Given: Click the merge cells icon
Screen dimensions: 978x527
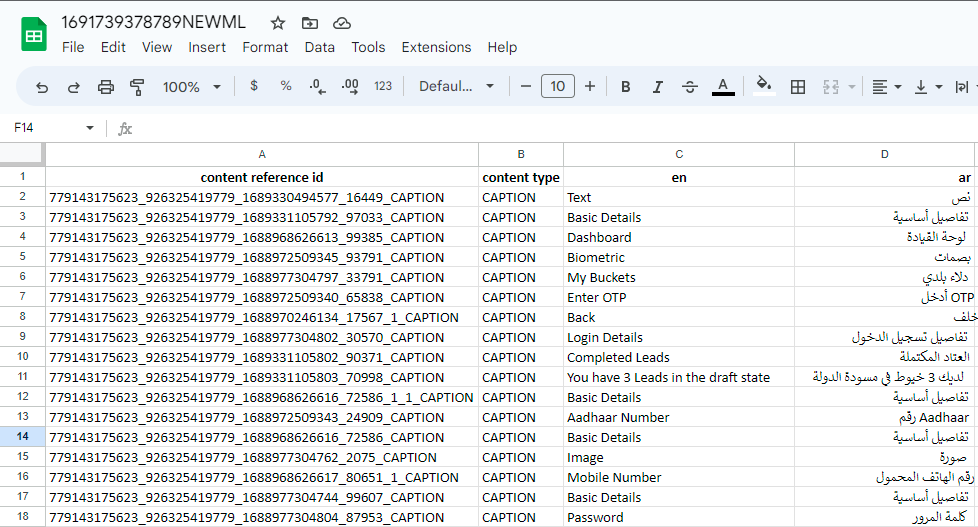Looking at the screenshot, I should click(x=831, y=87).
